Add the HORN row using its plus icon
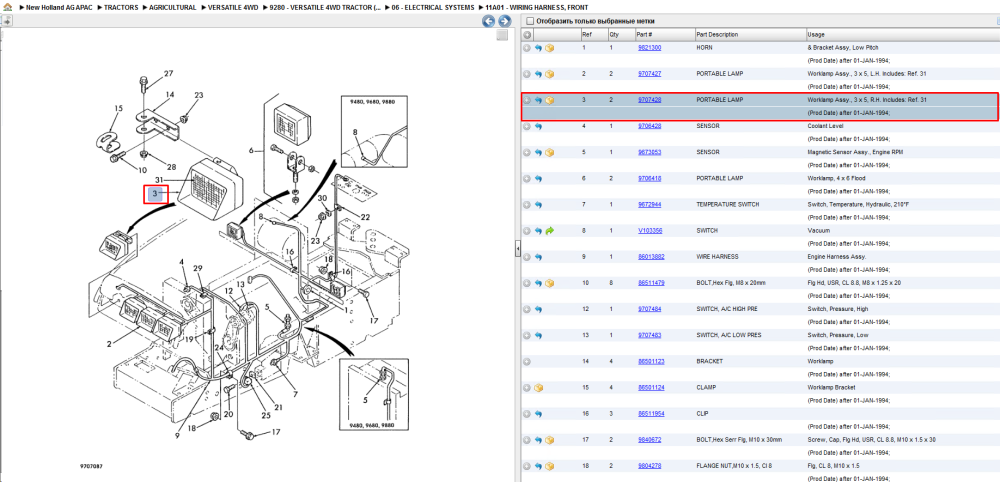Viewport: 1000px width, 482px height. [x=527, y=48]
